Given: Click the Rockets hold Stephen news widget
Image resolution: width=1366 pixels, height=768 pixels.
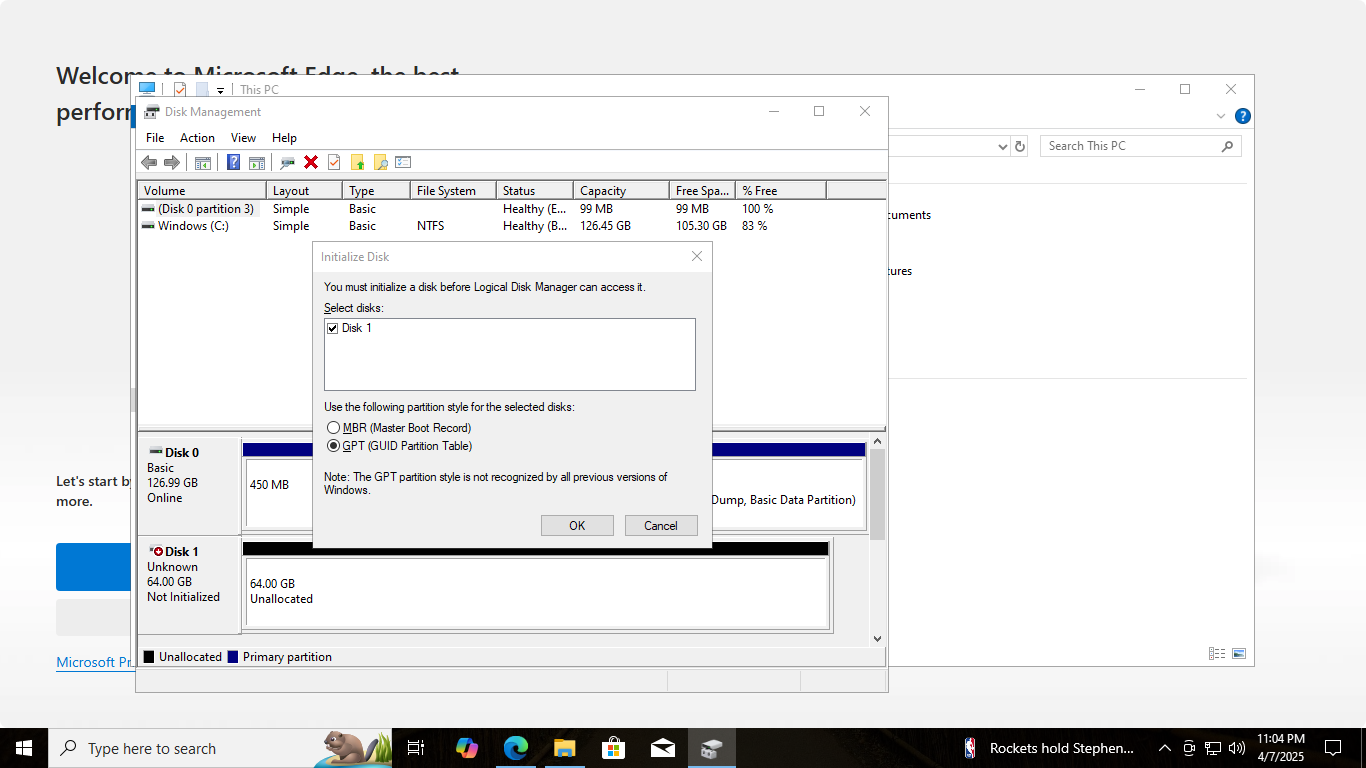Looking at the screenshot, I should (1049, 748).
